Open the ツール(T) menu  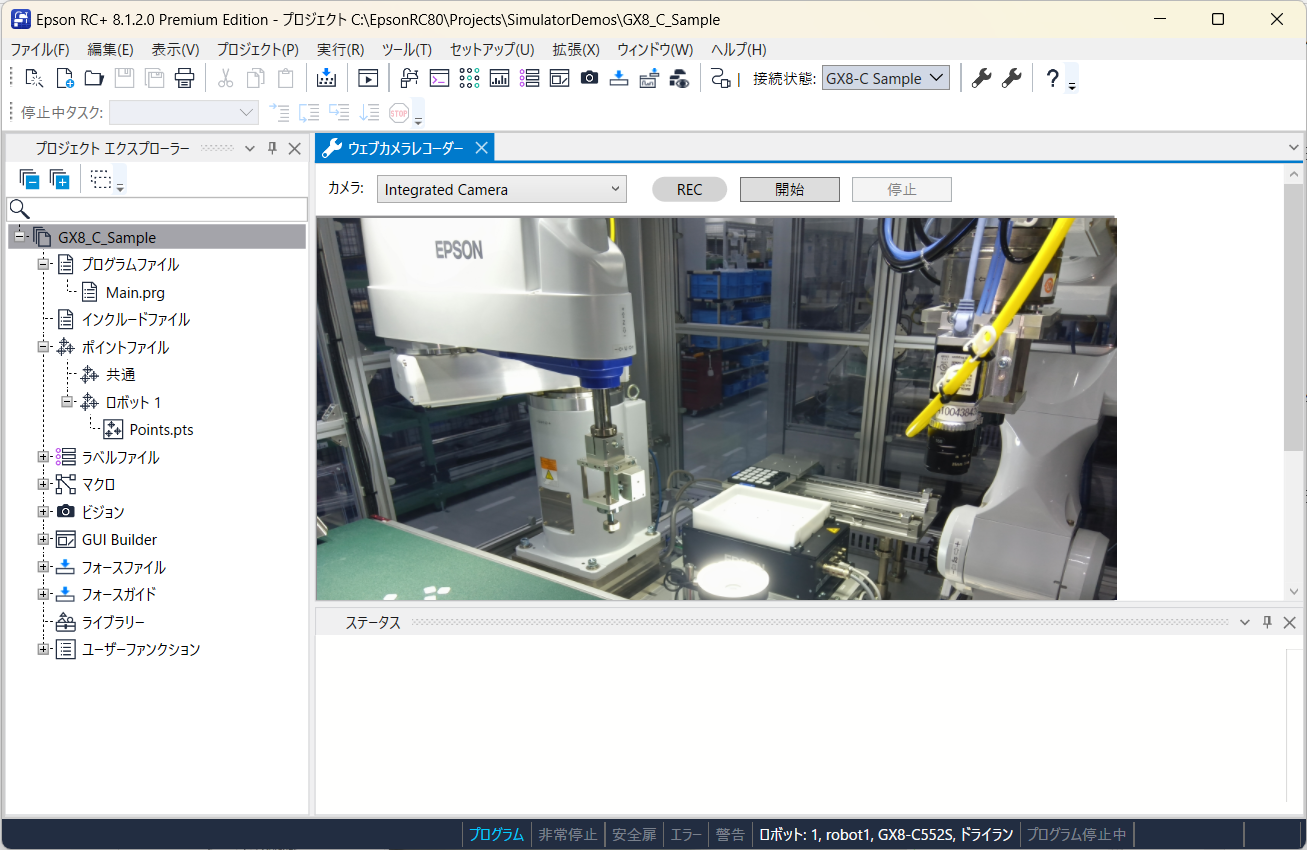[x=406, y=49]
